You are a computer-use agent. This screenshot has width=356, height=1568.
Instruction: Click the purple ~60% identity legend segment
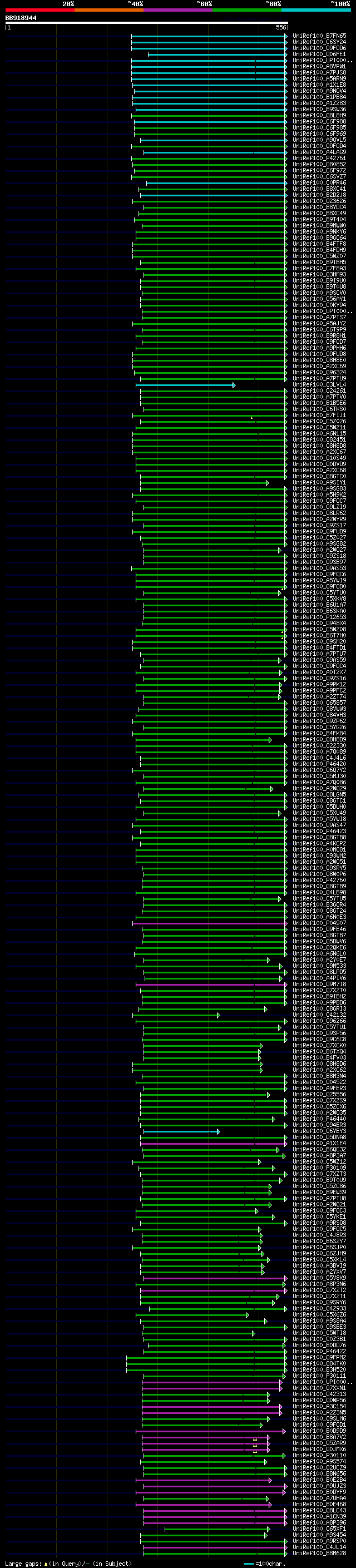click(x=177, y=10)
